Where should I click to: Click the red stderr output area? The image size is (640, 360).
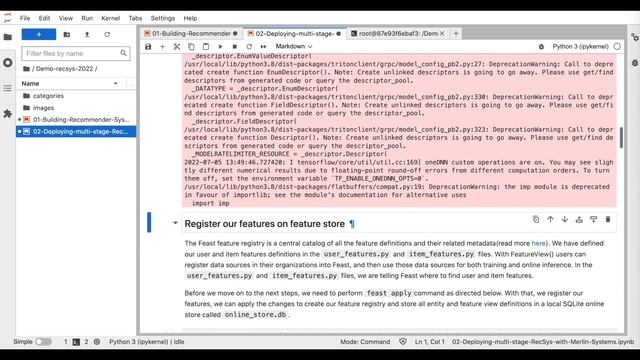[x=399, y=131]
